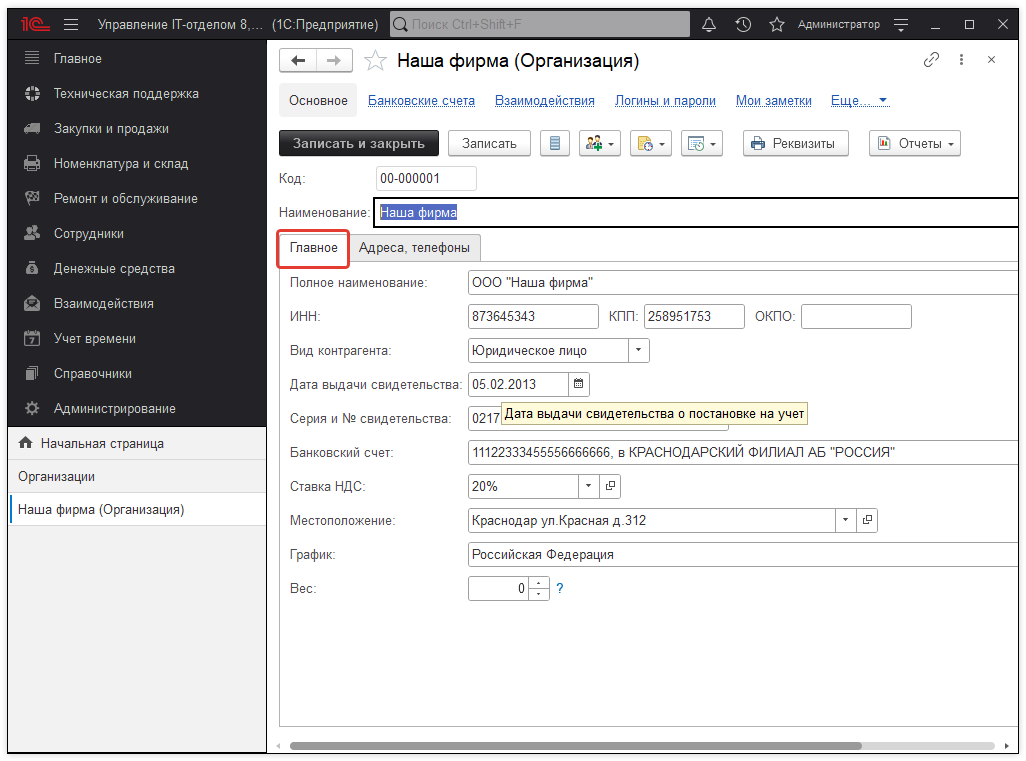The height and width of the screenshot is (761, 1026).
Task: Click into the ИНН input field
Action: (x=532, y=316)
